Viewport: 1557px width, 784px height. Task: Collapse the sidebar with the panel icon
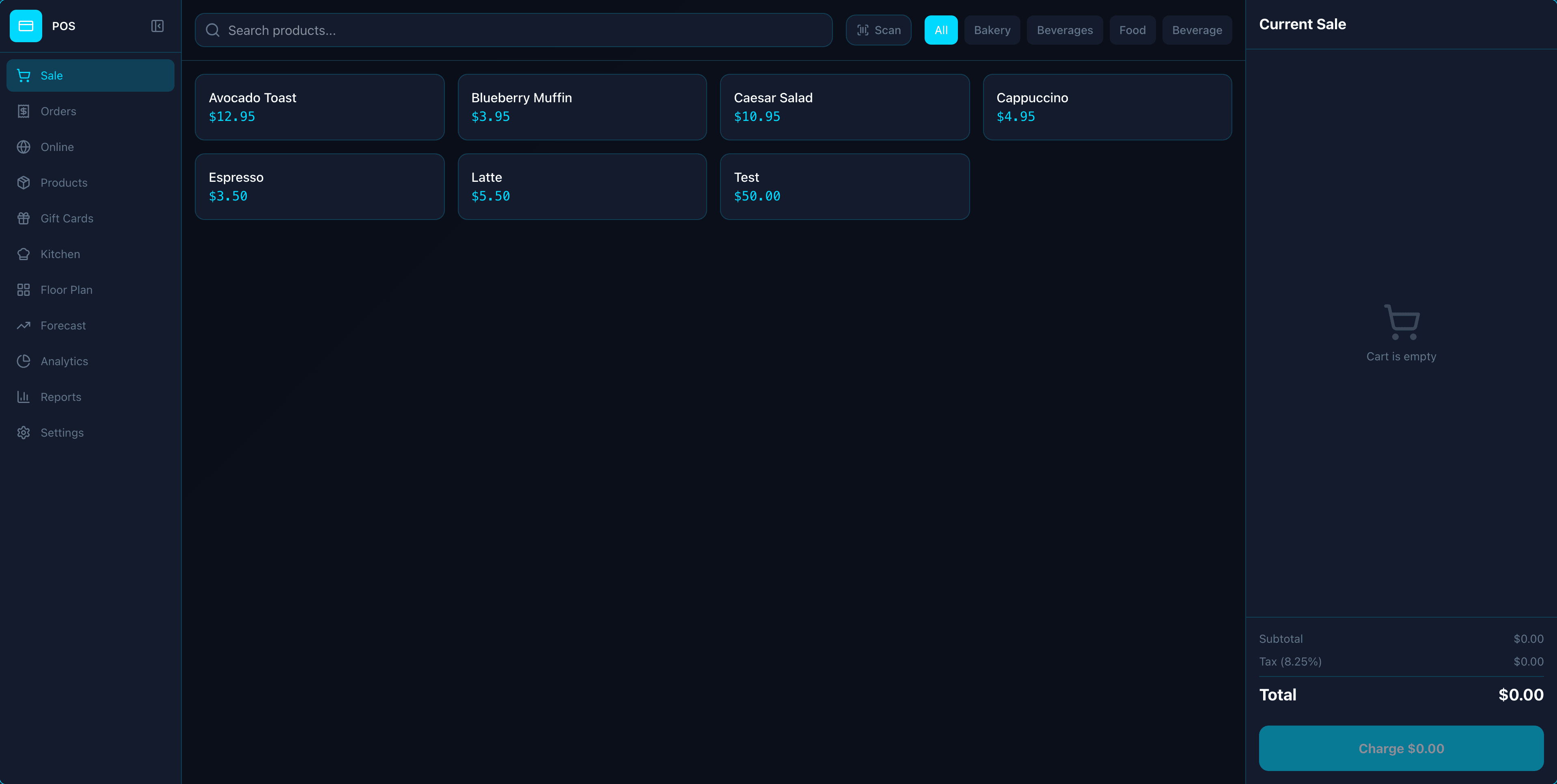click(157, 26)
